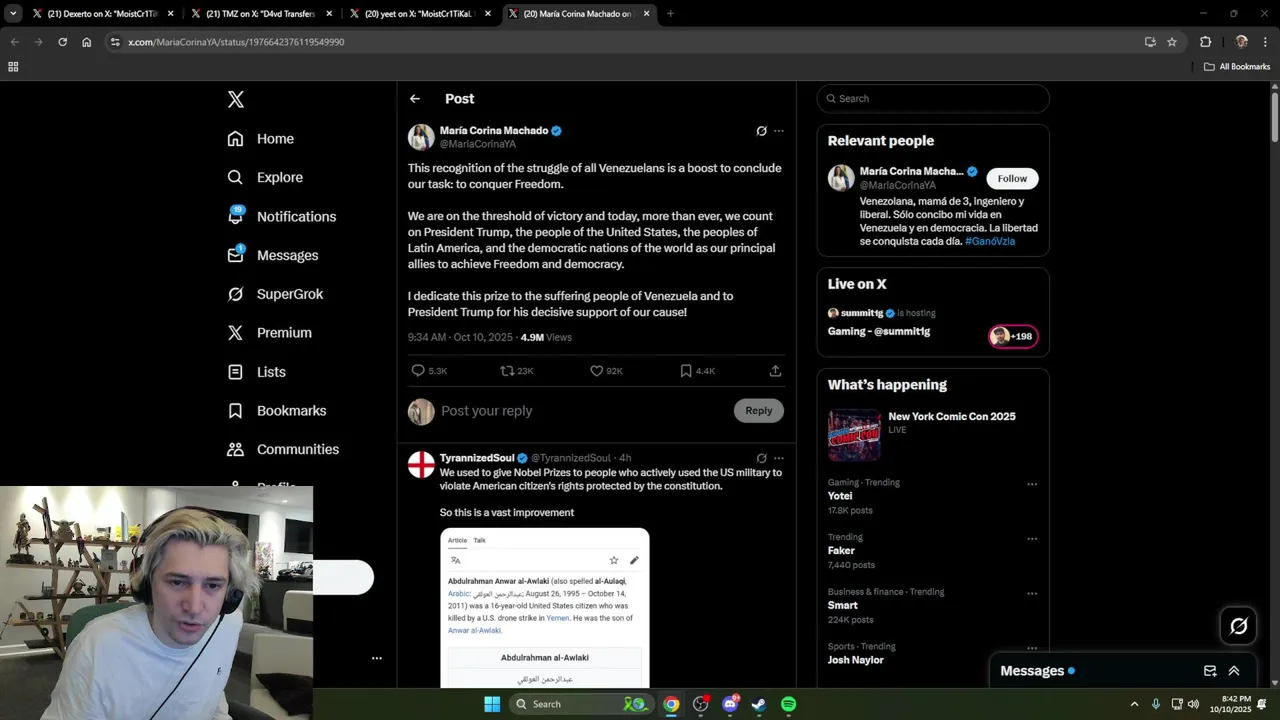Screen dimensions: 1280x720
Task: Open browser extensions menu
Action: 1205,42
